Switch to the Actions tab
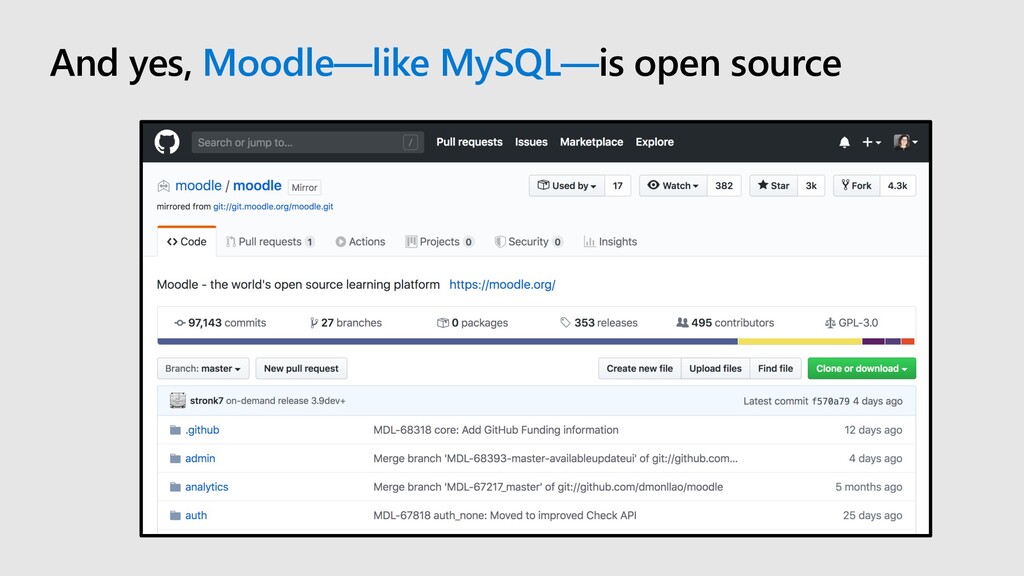This screenshot has width=1024, height=576. tap(360, 242)
